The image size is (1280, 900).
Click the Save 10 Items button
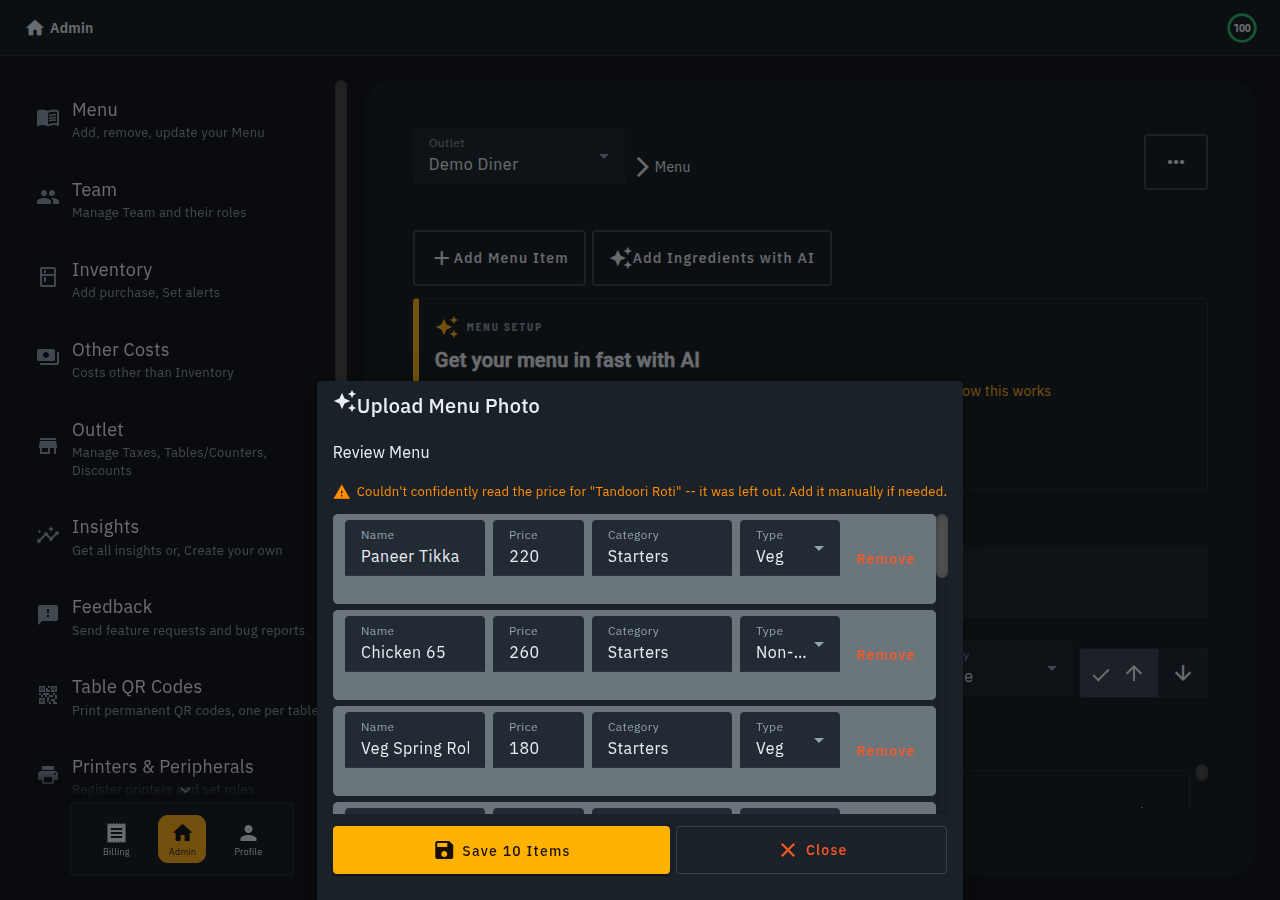pos(501,850)
